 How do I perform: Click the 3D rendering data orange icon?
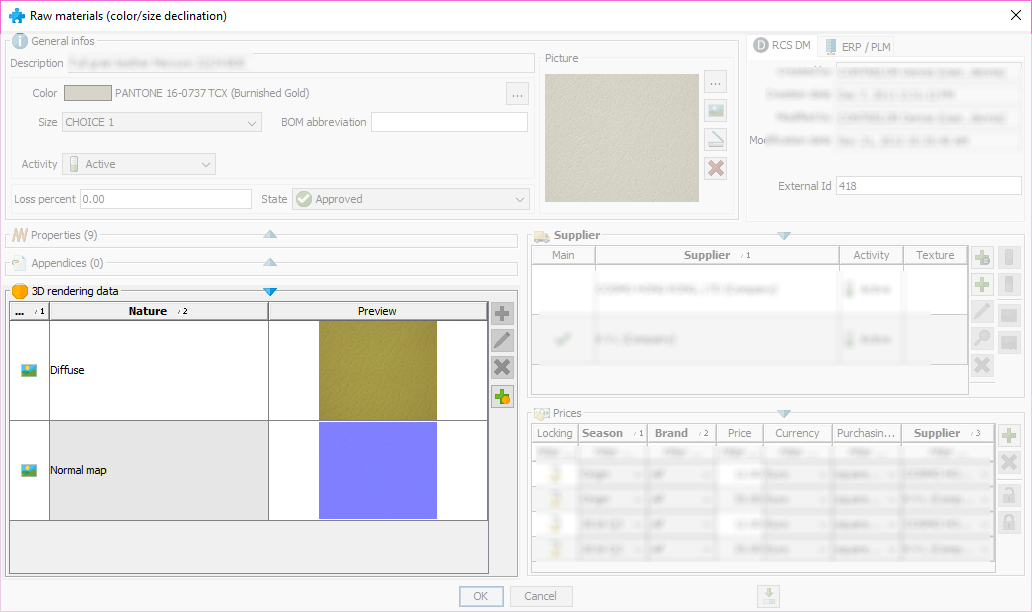pyautogui.click(x=20, y=291)
